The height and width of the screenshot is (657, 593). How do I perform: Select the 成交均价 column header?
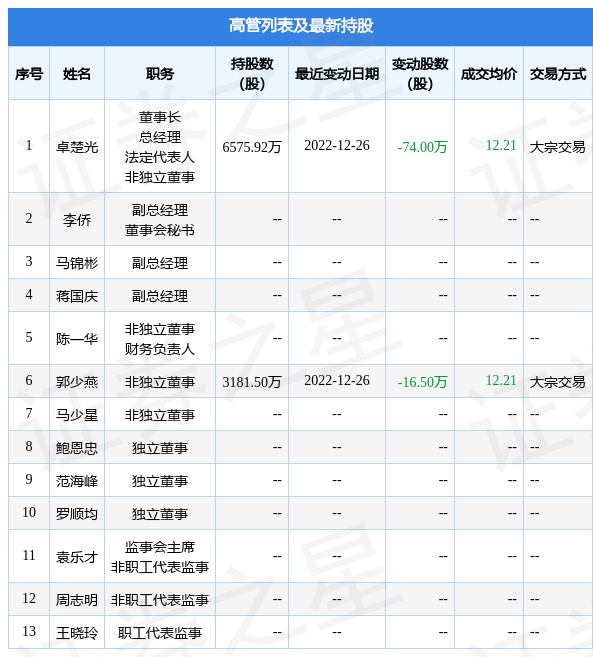pos(489,74)
